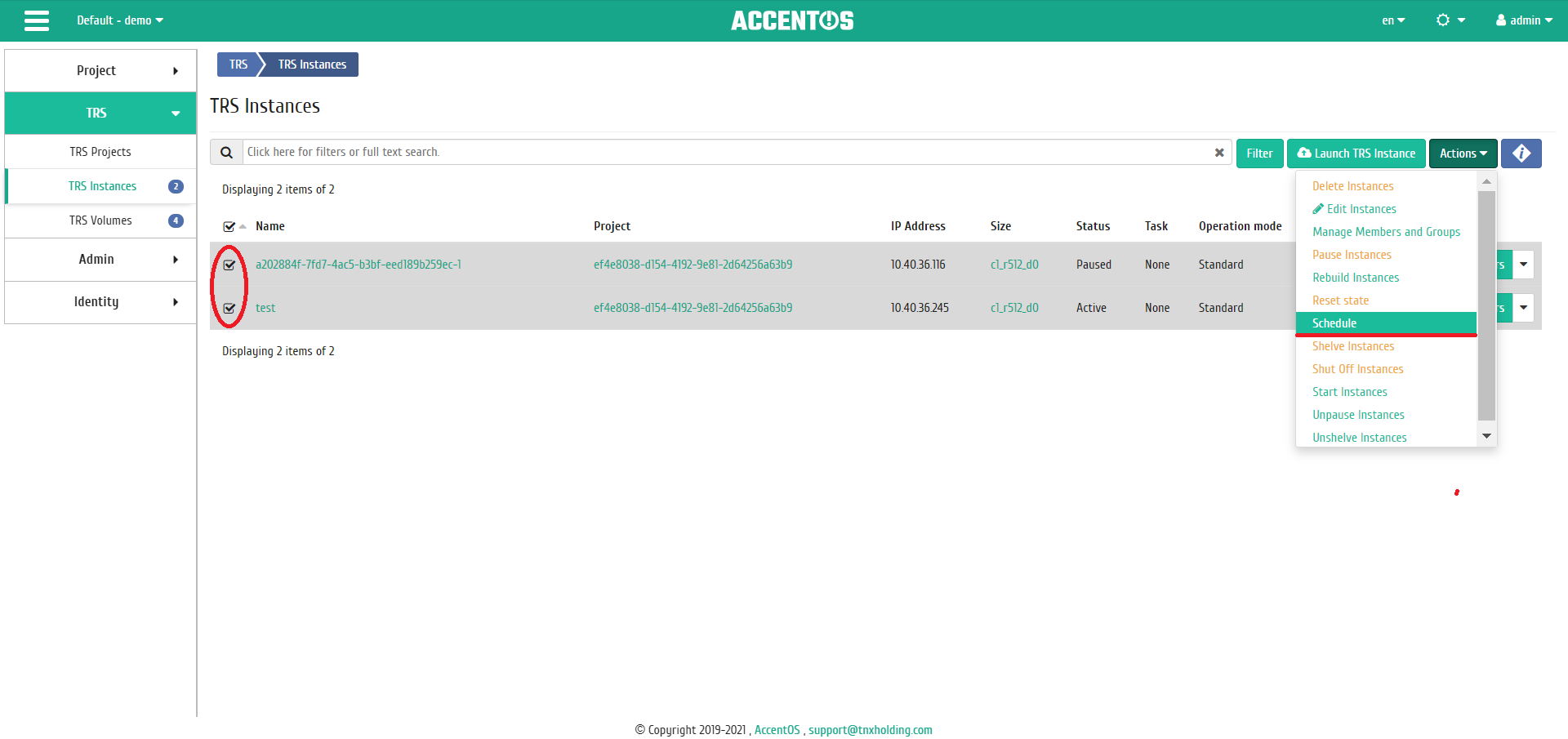The height and width of the screenshot is (739, 1568).
Task: Open the TRS breadcrumb link
Action: [238, 65]
